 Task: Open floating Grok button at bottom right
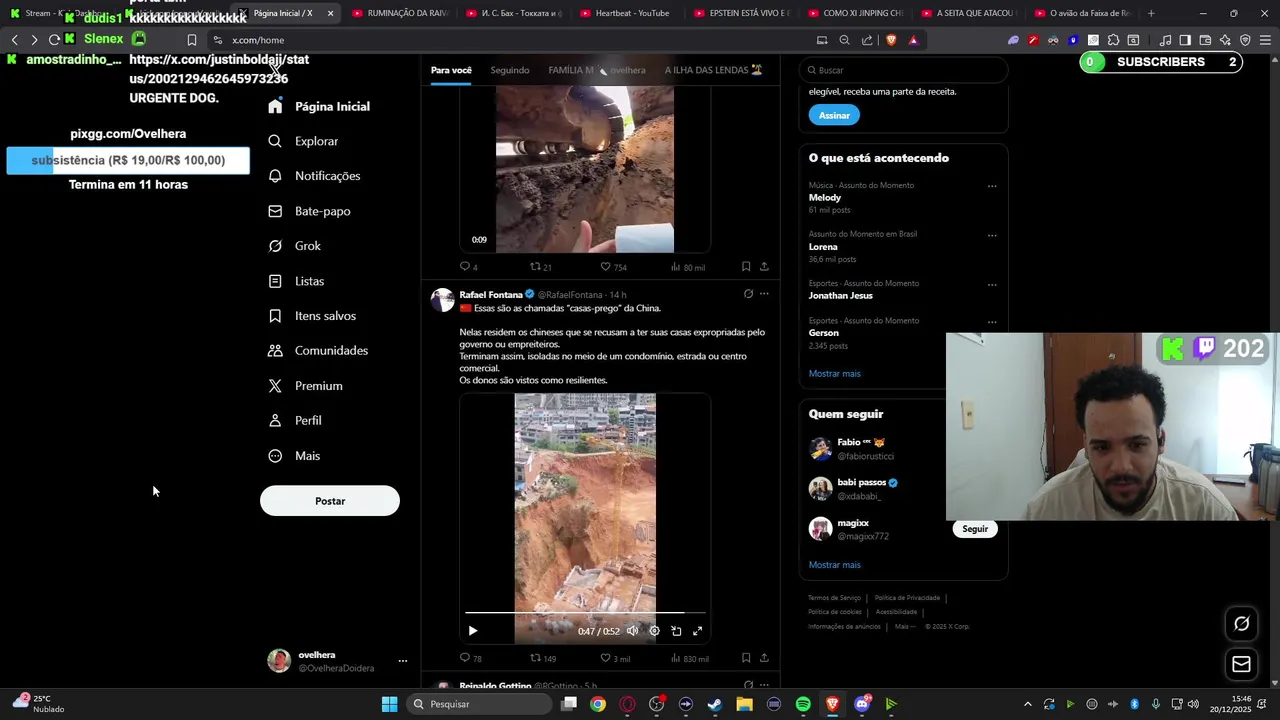tap(1241, 623)
